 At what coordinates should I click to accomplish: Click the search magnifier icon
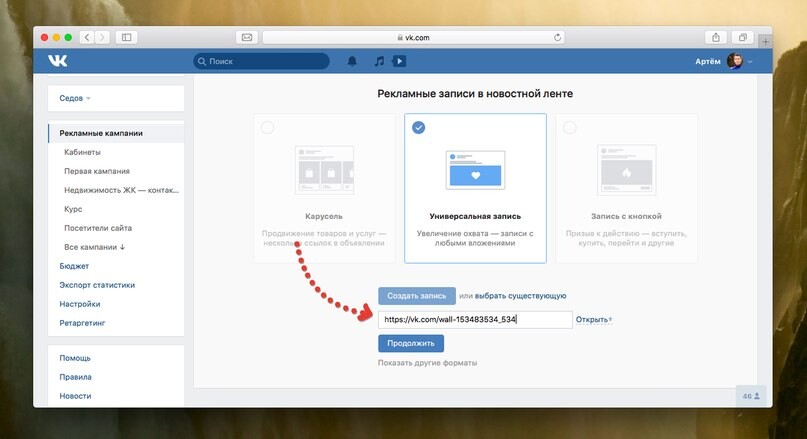pyautogui.click(x=202, y=61)
